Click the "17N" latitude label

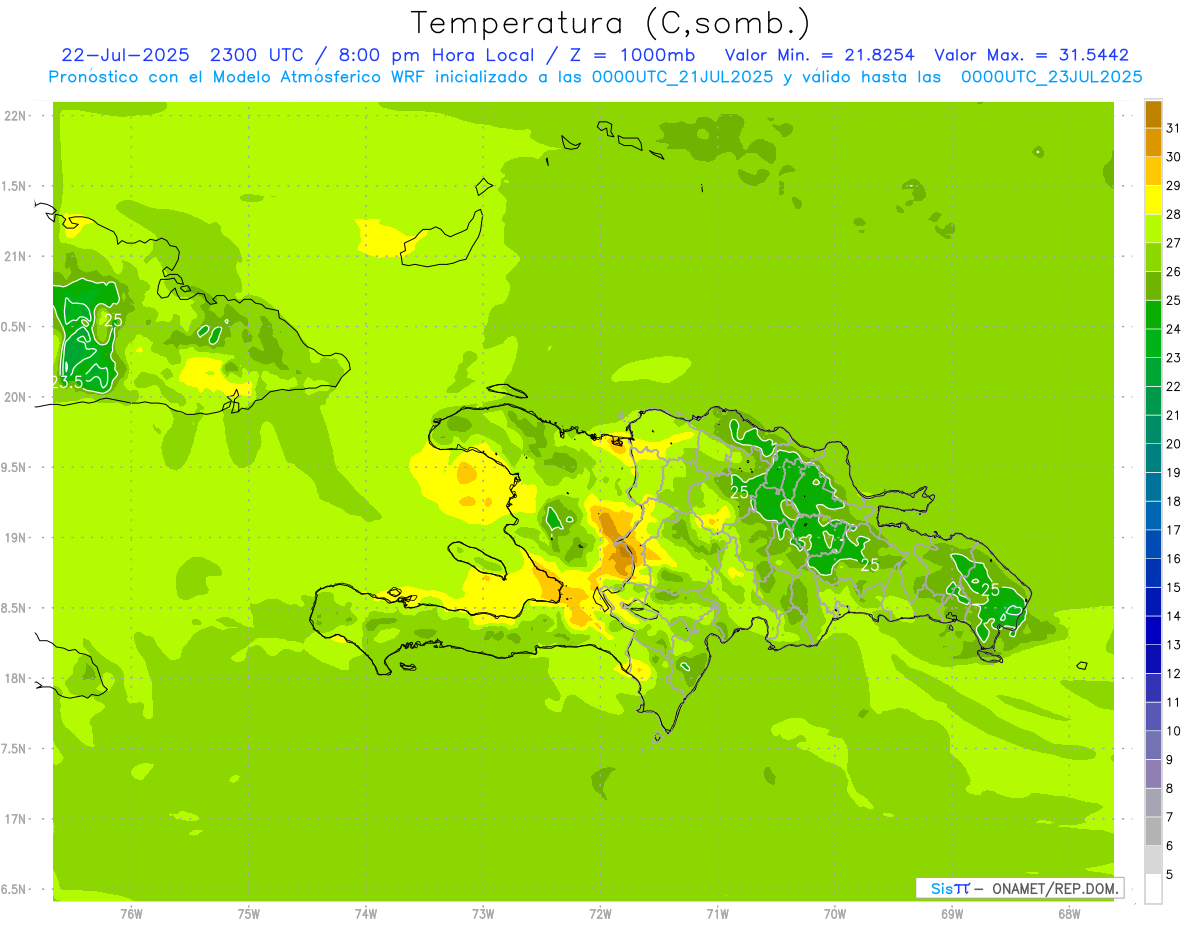click(16, 819)
